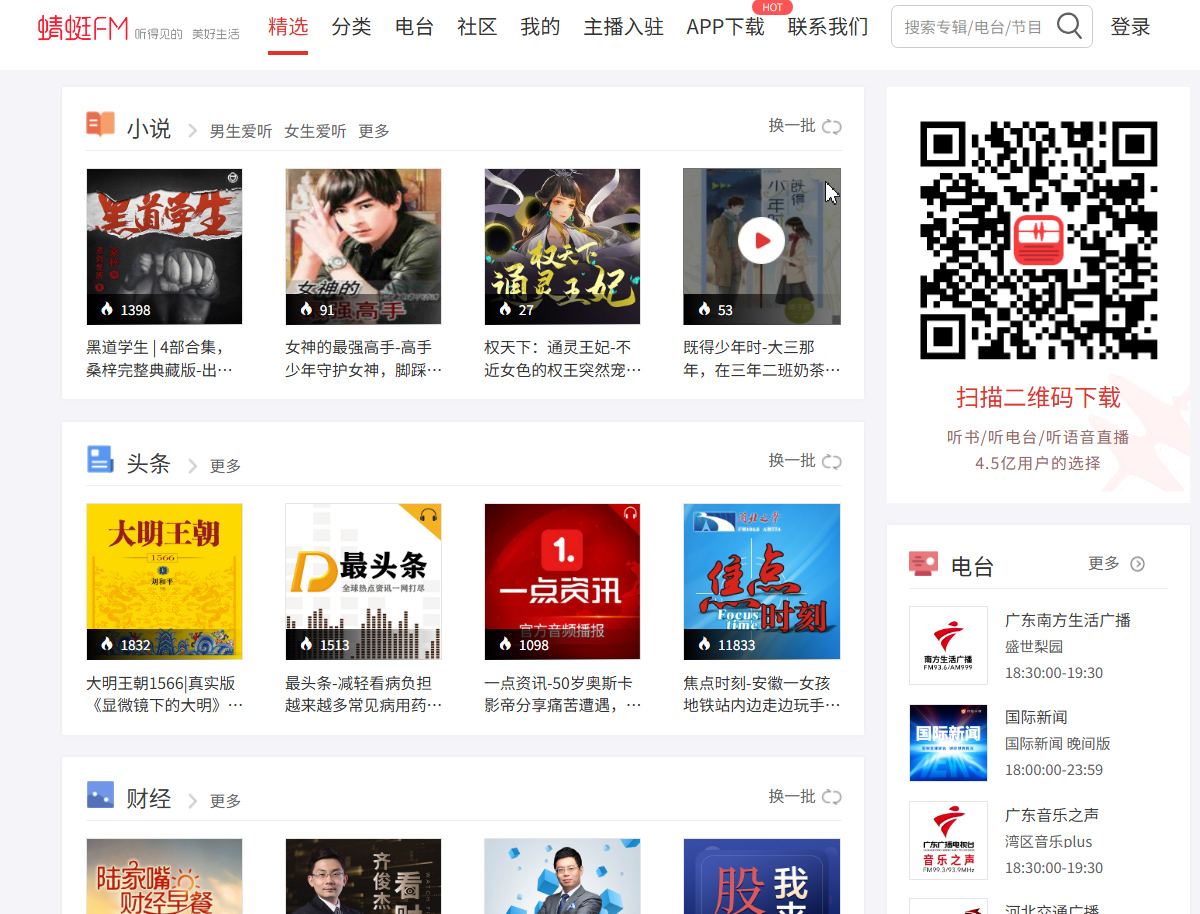
Task: Open the 分类 navigation tab
Action: 351,27
